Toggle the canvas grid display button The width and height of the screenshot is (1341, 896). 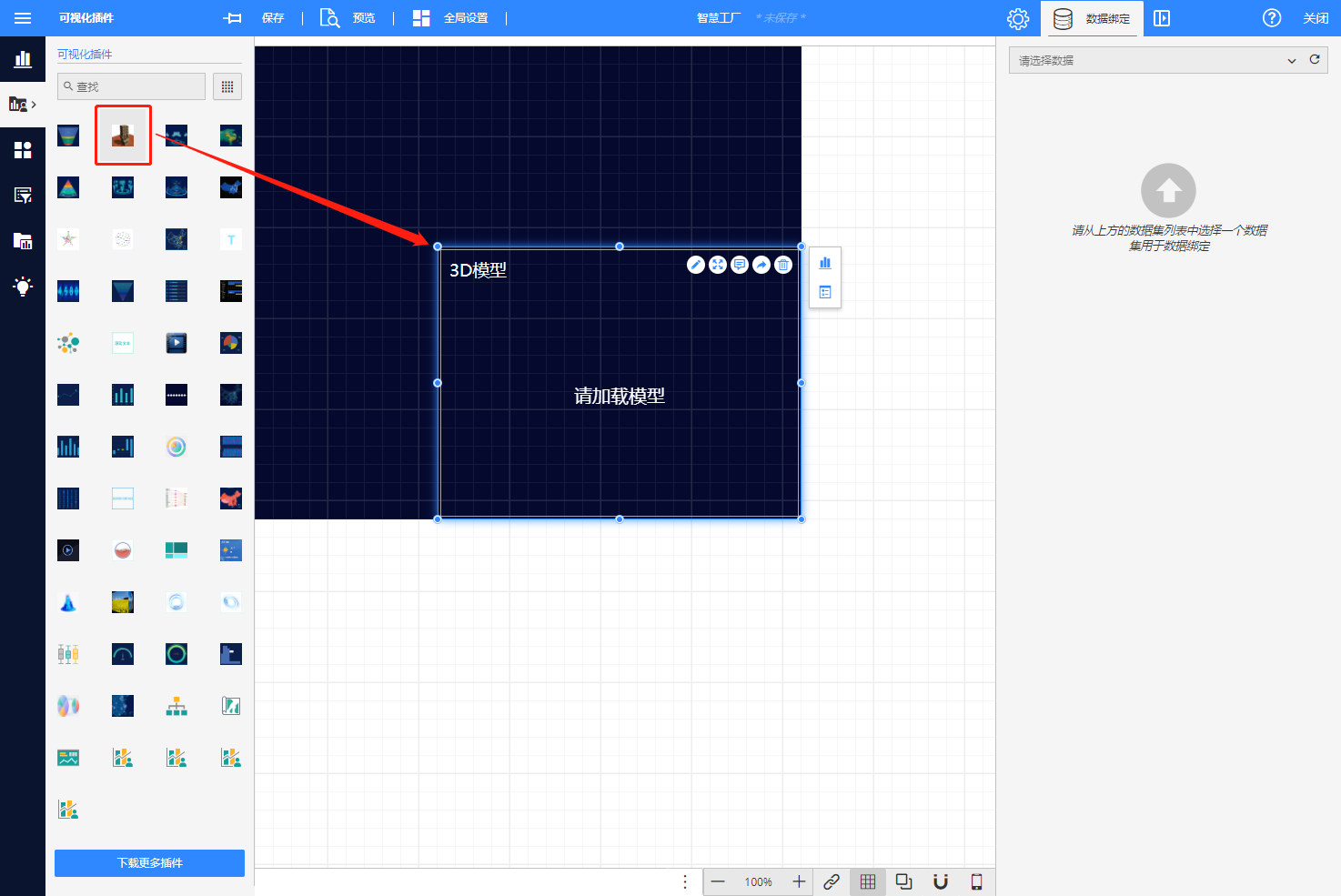tap(868, 881)
